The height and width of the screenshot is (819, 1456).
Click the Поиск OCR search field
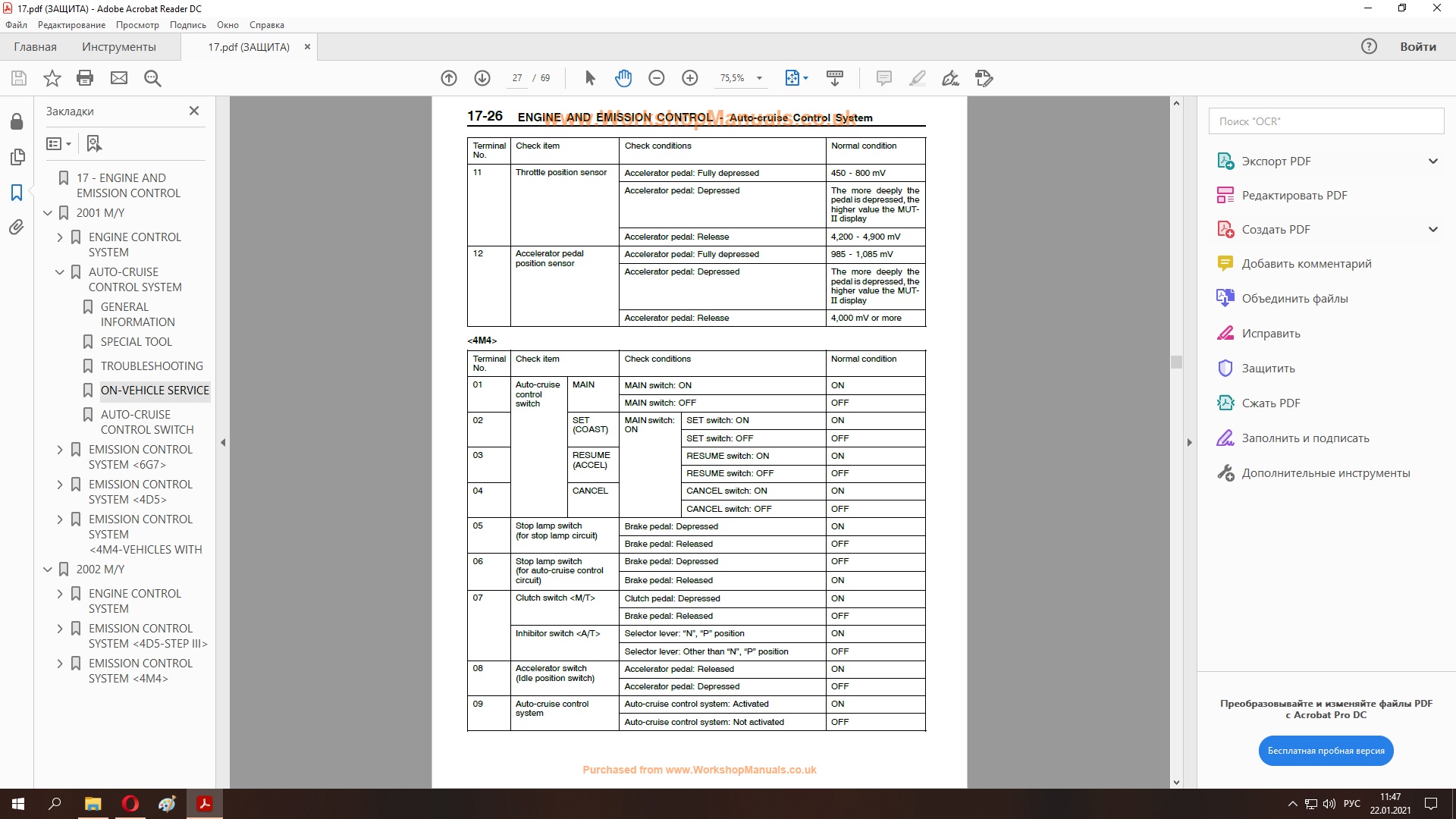point(1326,121)
